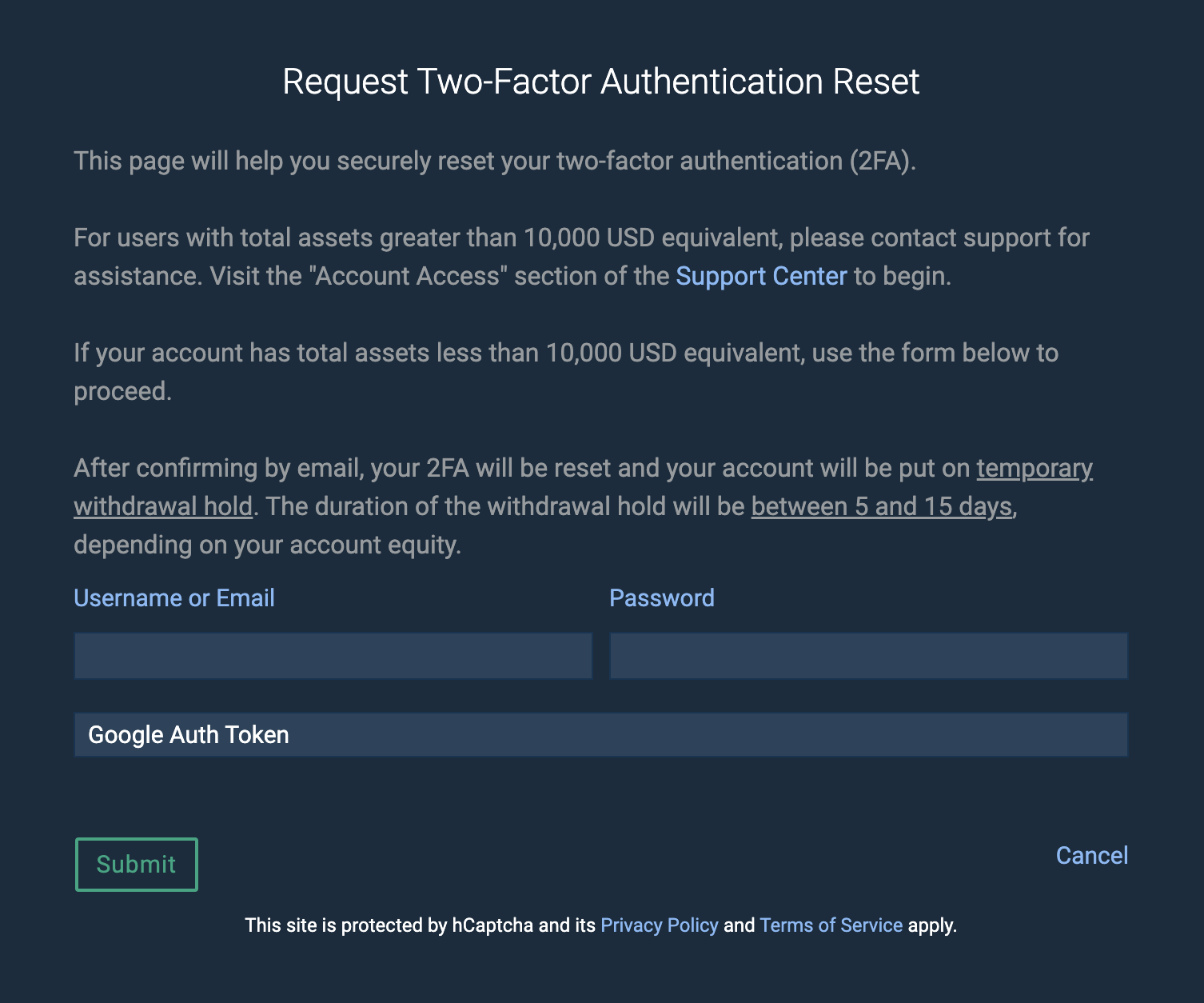The image size is (1204, 1003).
Task: Open the Support Center link
Action: (x=761, y=276)
